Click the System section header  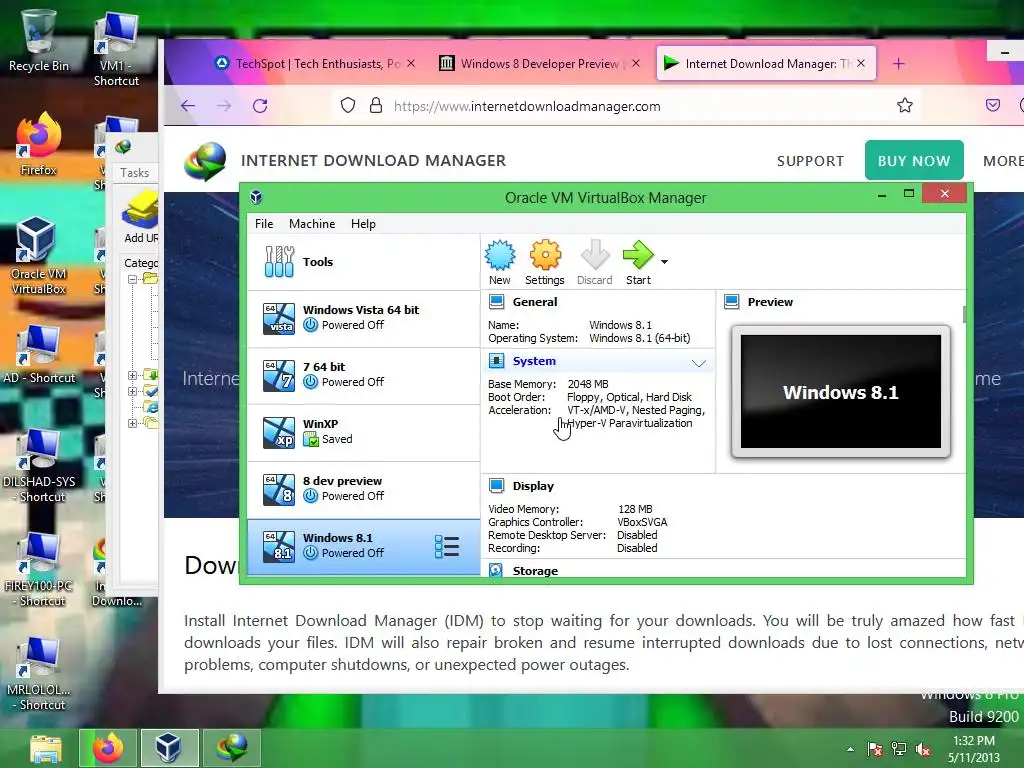(534, 361)
